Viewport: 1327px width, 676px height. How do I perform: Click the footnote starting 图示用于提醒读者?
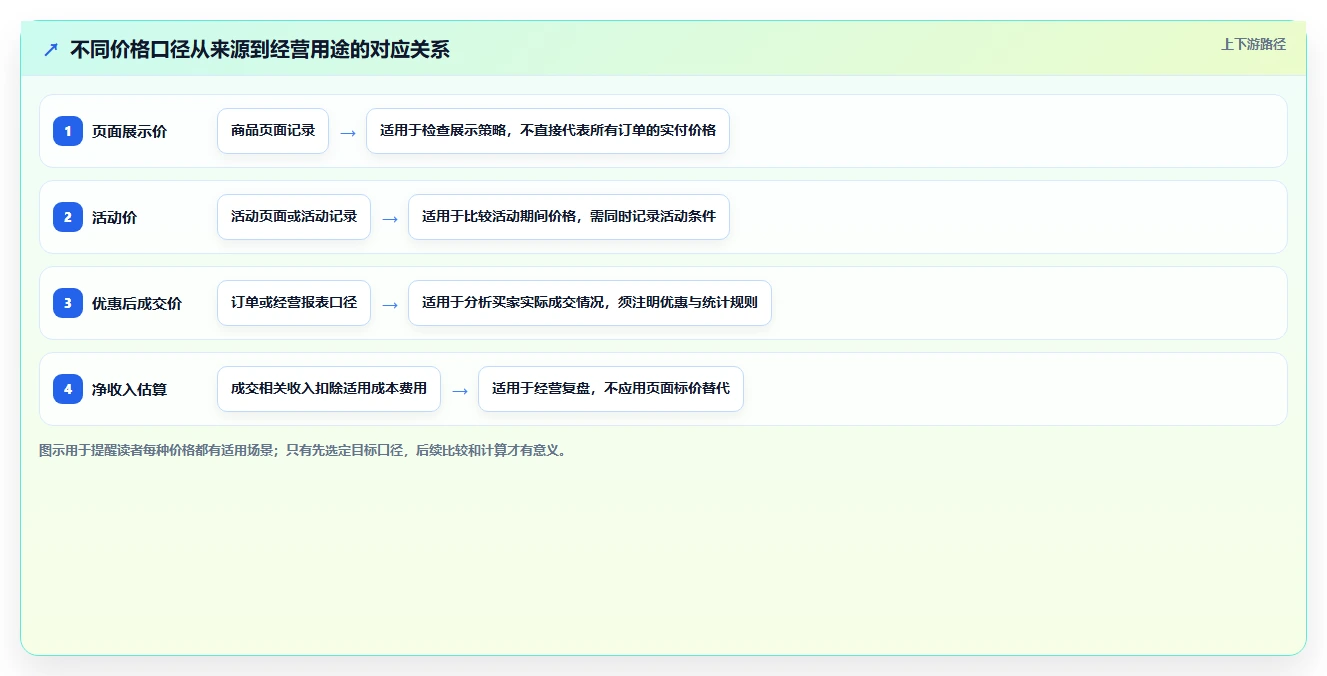pyautogui.click(x=304, y=451)
